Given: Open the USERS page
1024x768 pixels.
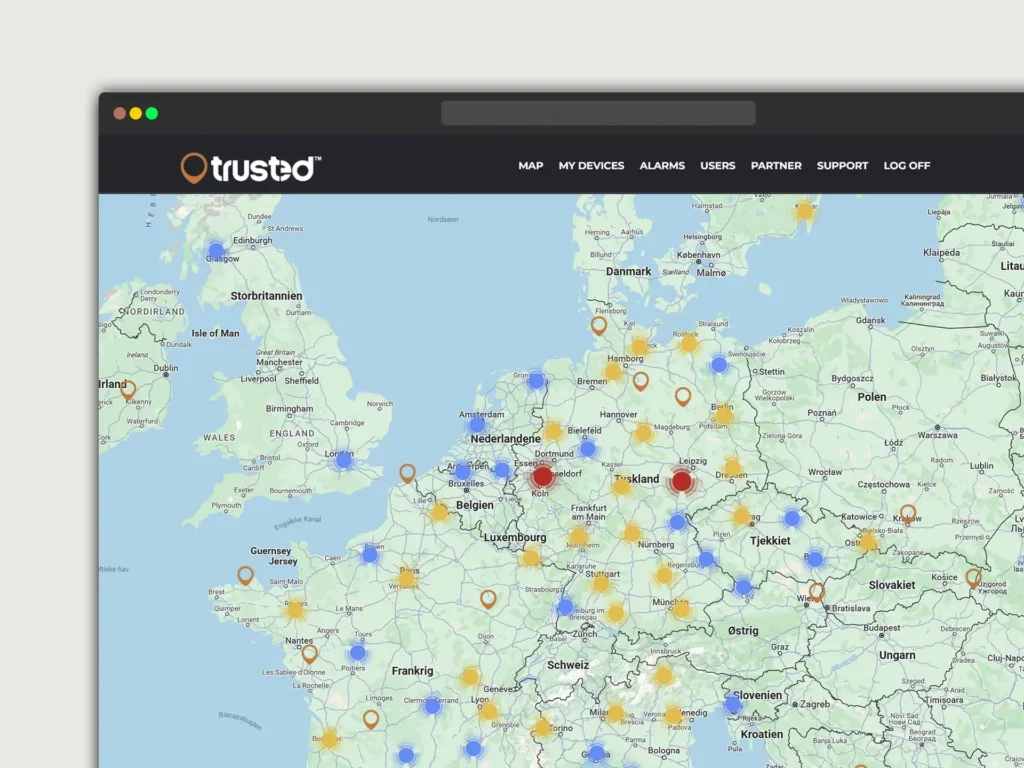Looking at the screenshot, I should 717,166.
